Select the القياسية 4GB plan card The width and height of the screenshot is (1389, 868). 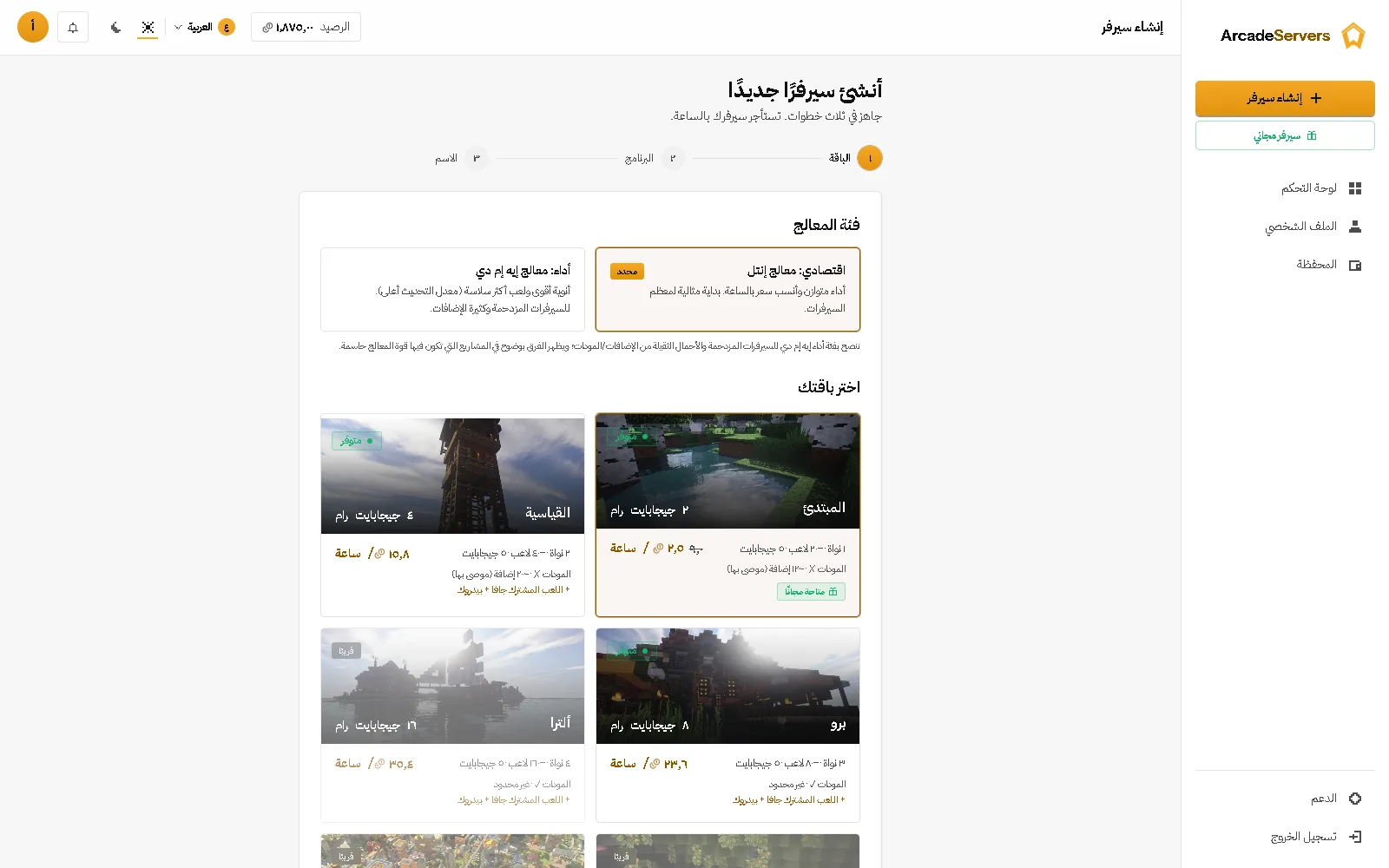(452, 515)
